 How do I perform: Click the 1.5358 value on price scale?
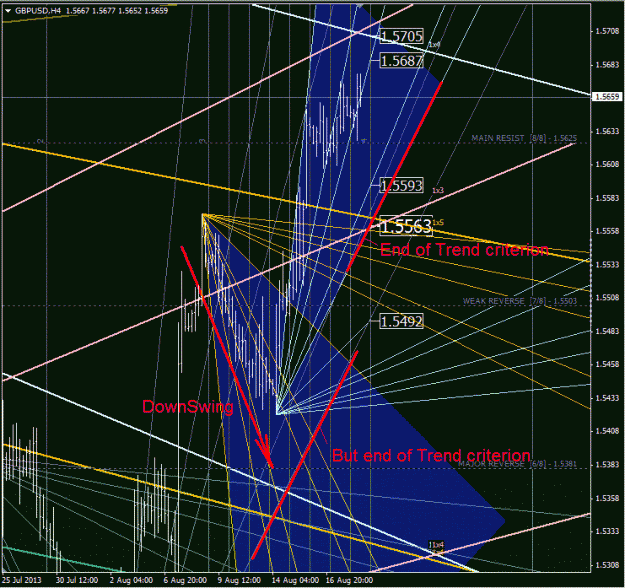607,498
